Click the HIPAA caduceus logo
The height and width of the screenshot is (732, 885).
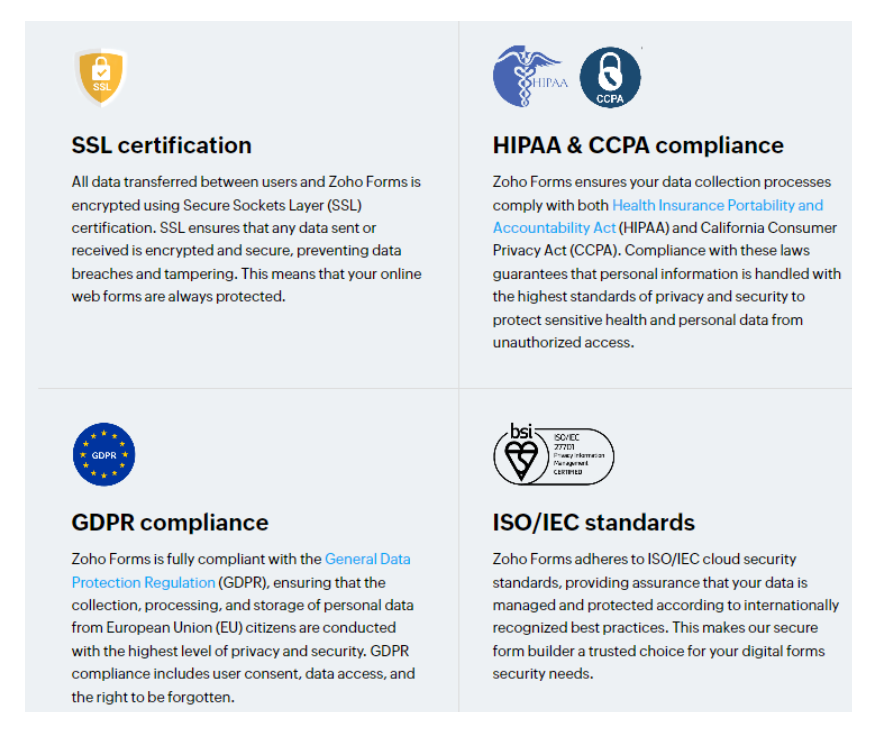point(530,76)
